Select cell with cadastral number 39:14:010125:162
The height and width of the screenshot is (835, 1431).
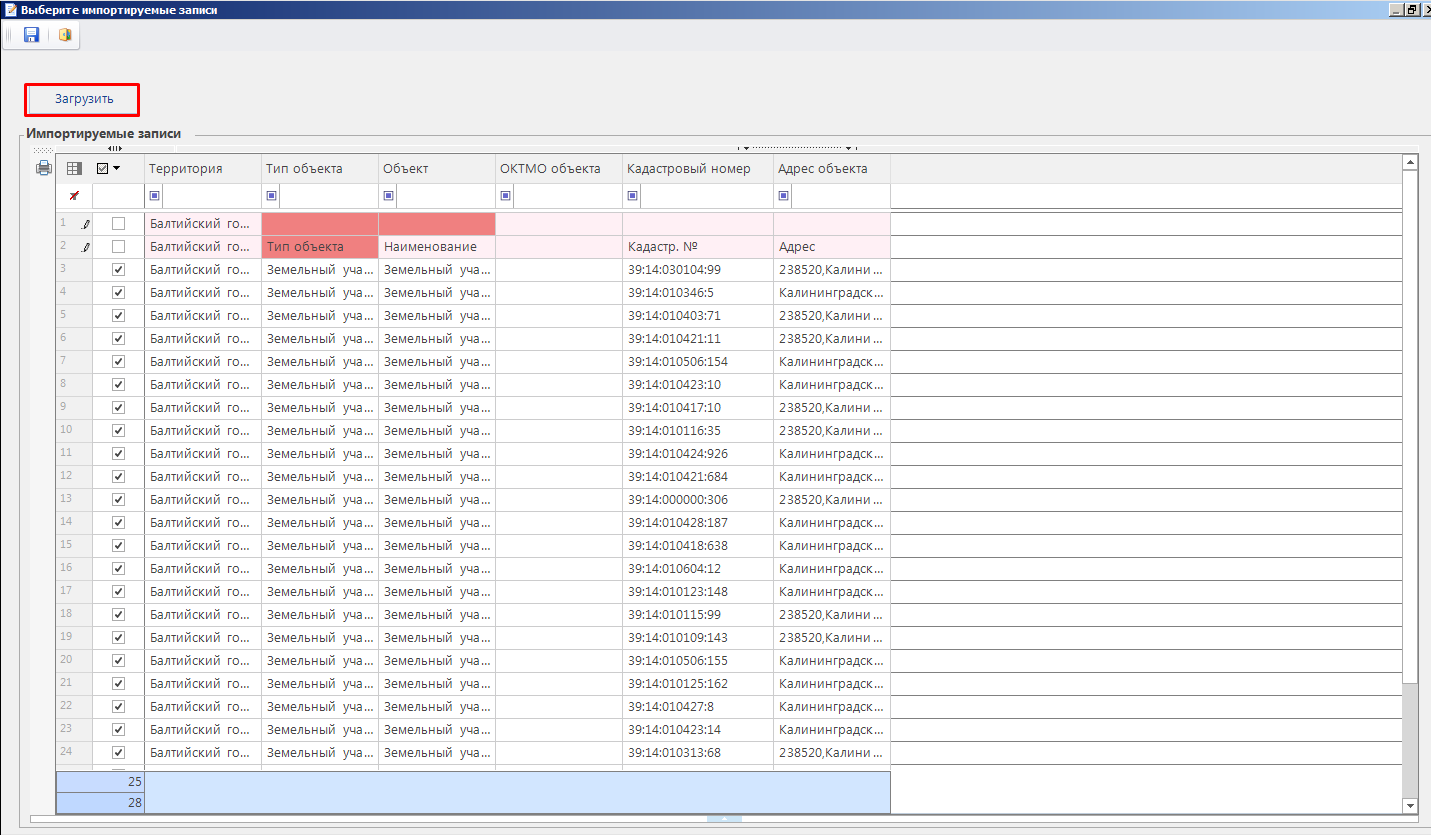pyautogui.click(x=698, y=684)
